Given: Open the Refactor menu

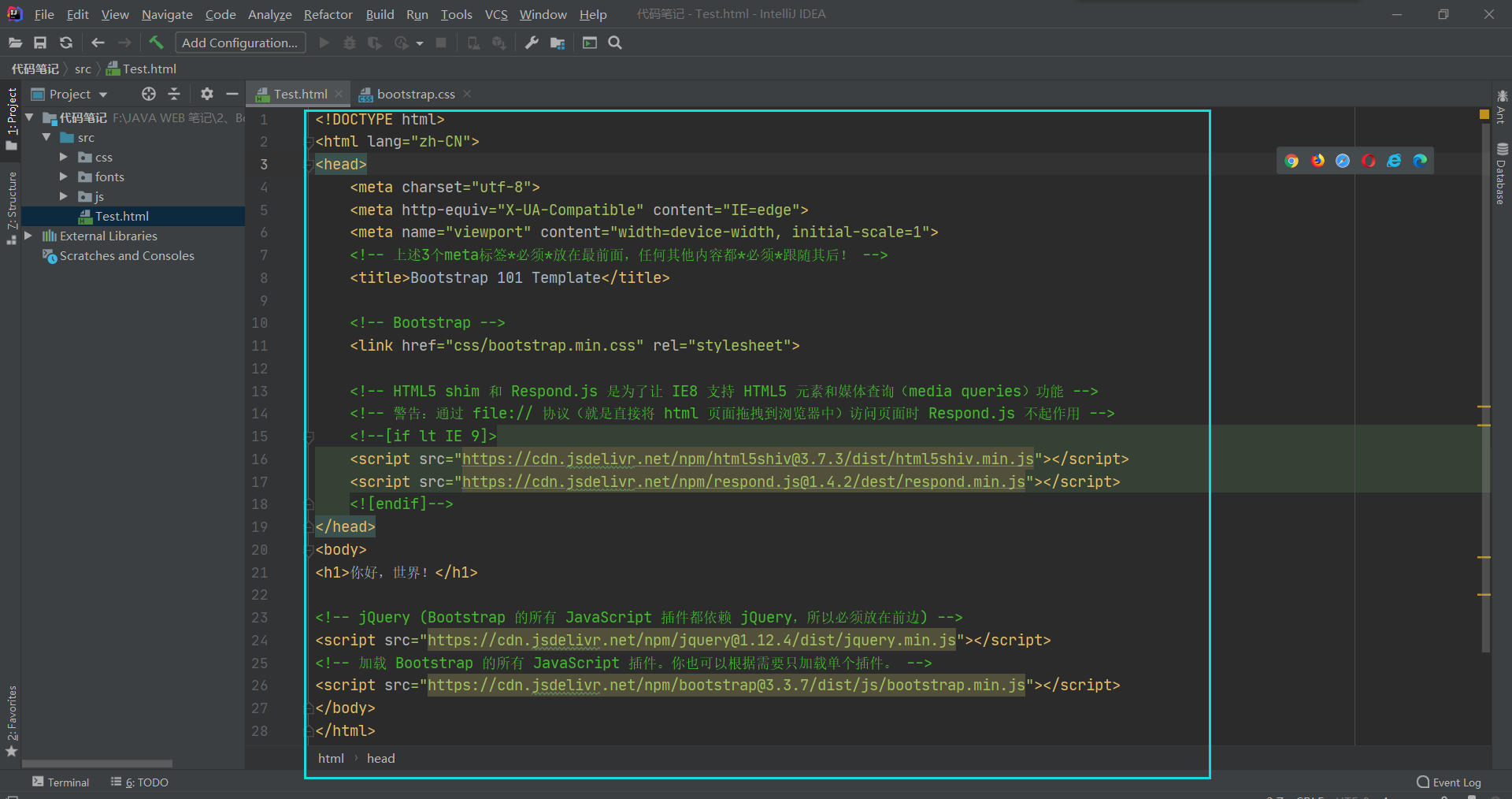Looking at the screenshot, I should coord(328,14).
